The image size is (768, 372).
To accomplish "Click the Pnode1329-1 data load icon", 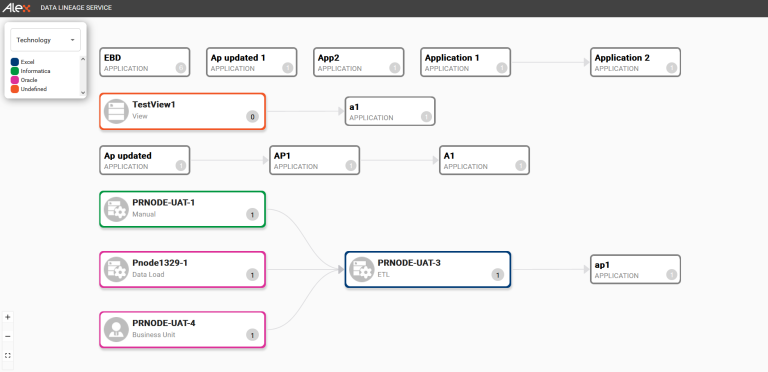I will pyautogui.click(x=116, y=269).
